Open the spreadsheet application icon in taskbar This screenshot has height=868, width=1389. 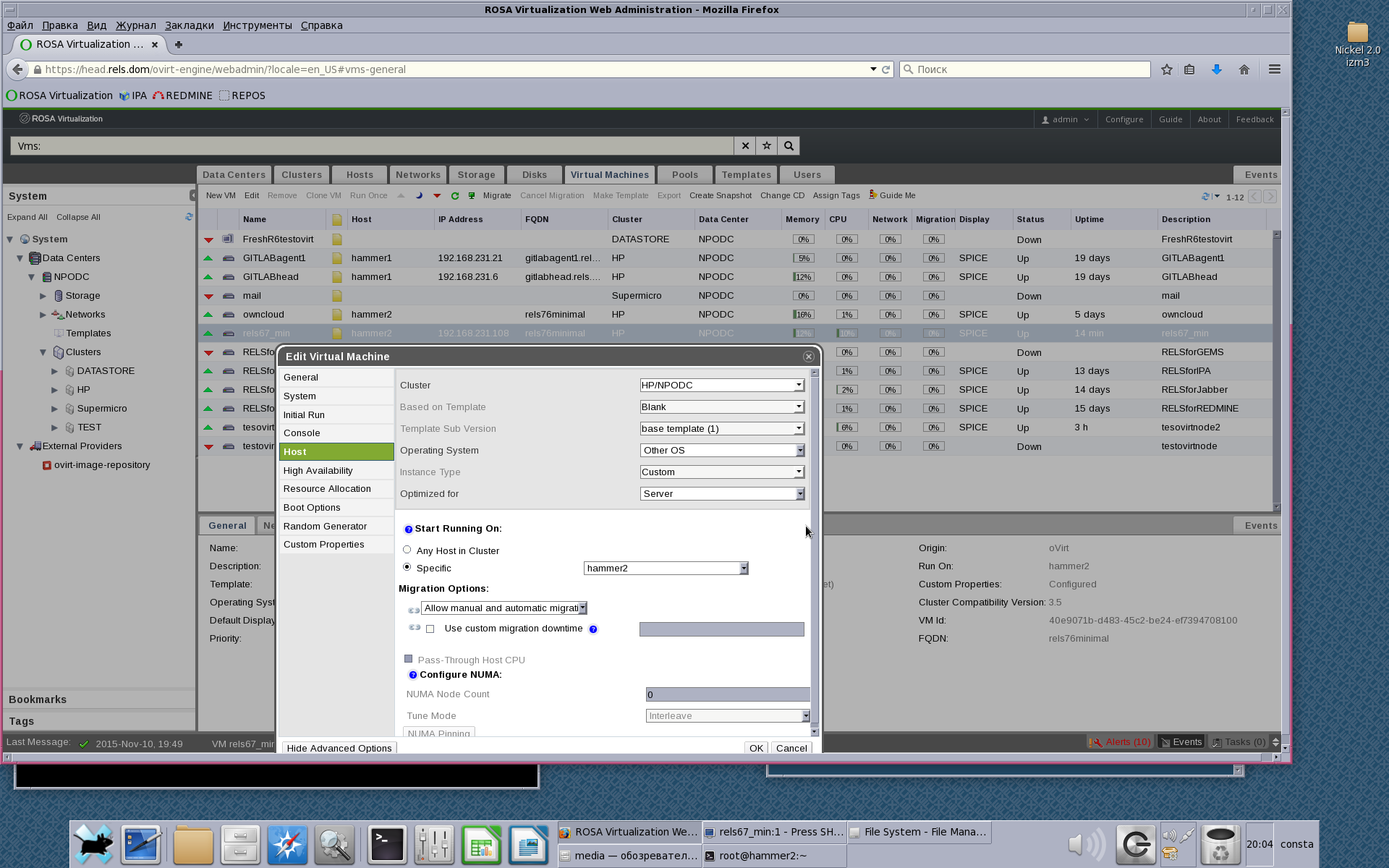coord(481,844)
